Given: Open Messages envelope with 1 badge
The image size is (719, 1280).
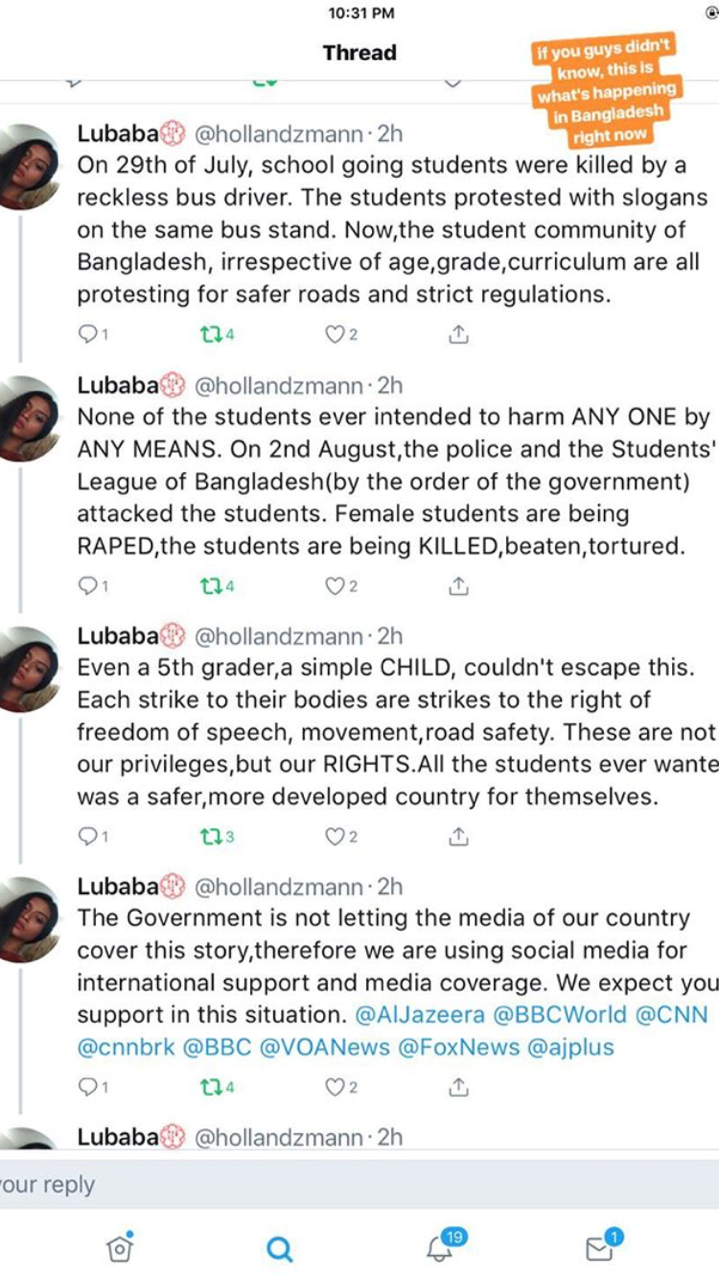Looking at the screenshot, I should point(599,1247).
